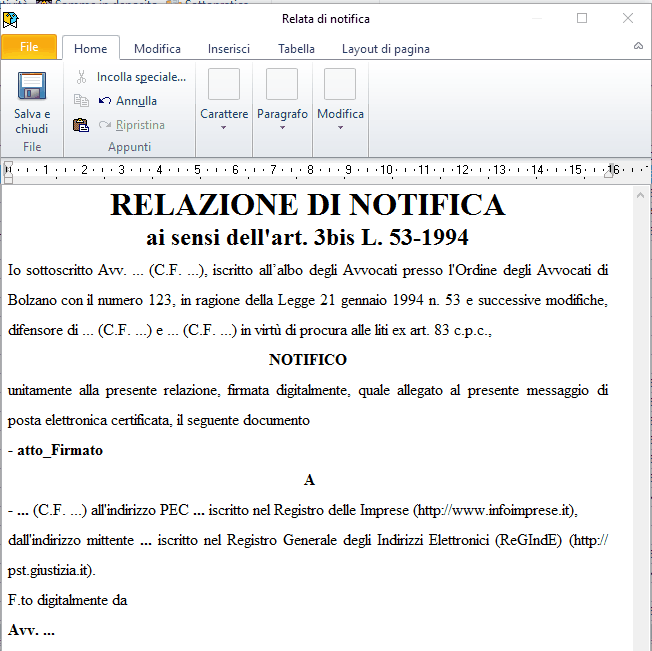Click the centered letter A heading

[x=309, y=480]
